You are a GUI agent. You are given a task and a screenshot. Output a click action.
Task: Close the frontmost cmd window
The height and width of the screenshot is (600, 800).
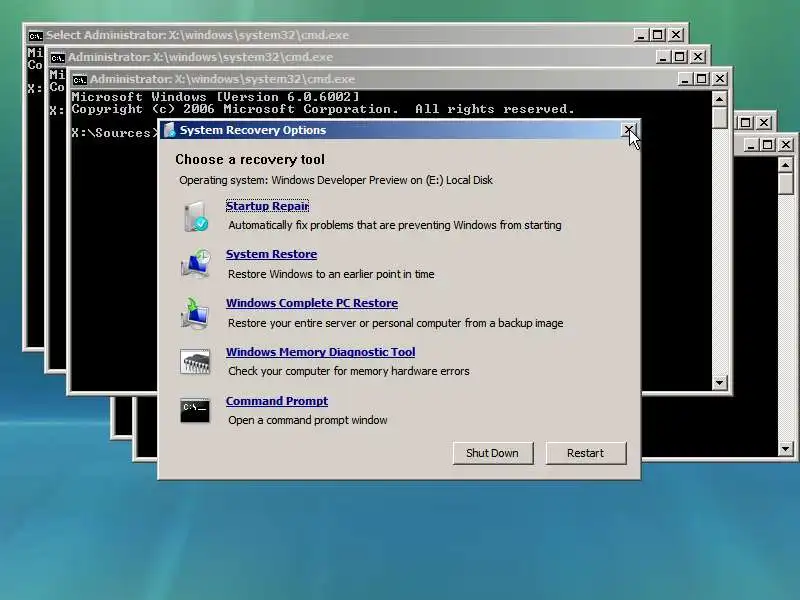pyautogui.click(x=720, y=79)
